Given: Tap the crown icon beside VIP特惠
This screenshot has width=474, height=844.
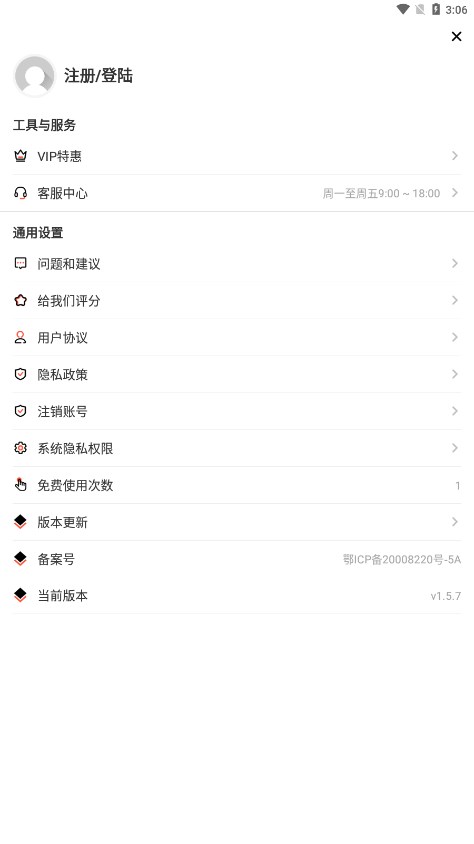Looking at the screenshot, I should tap(20, 156).
